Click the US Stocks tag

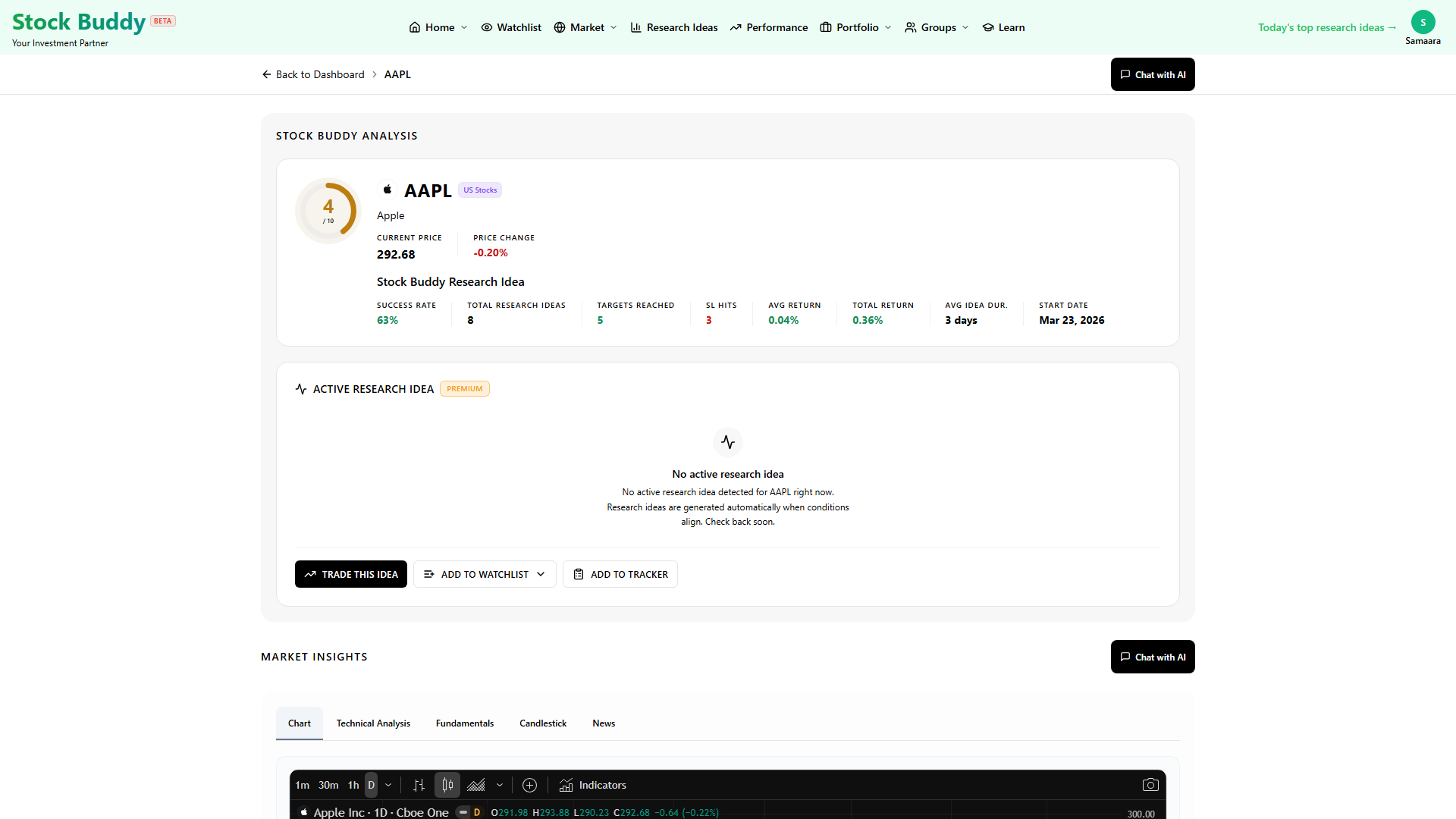pos(480,190)
